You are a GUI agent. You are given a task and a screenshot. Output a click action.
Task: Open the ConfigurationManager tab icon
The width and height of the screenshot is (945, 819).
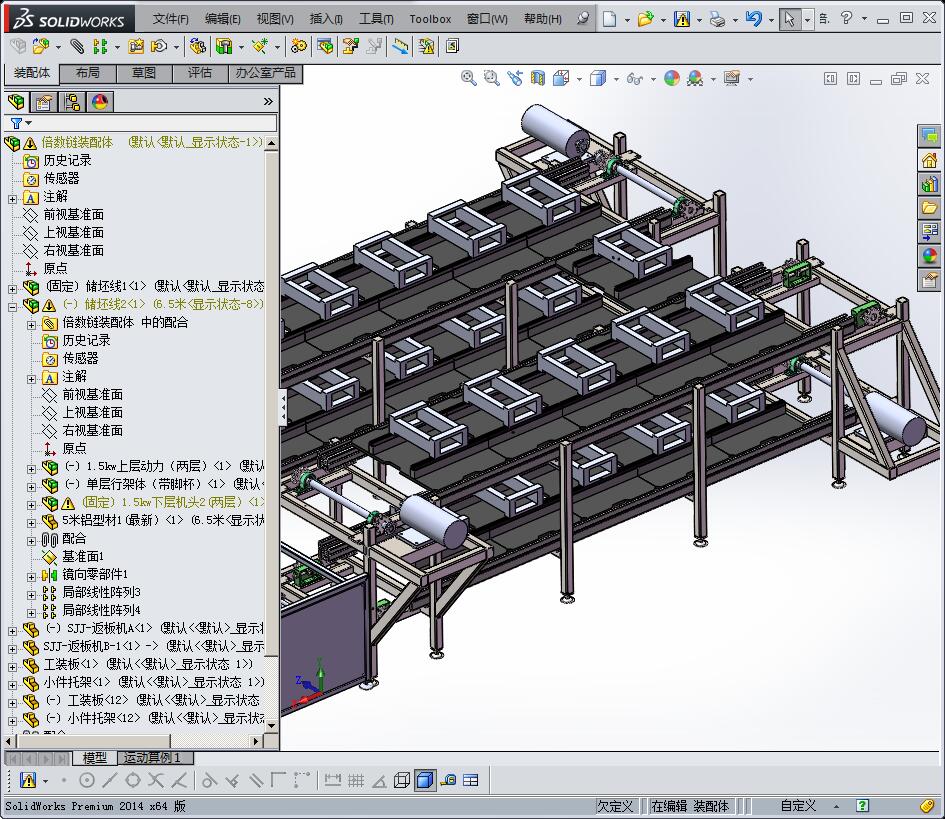[72, 101]
